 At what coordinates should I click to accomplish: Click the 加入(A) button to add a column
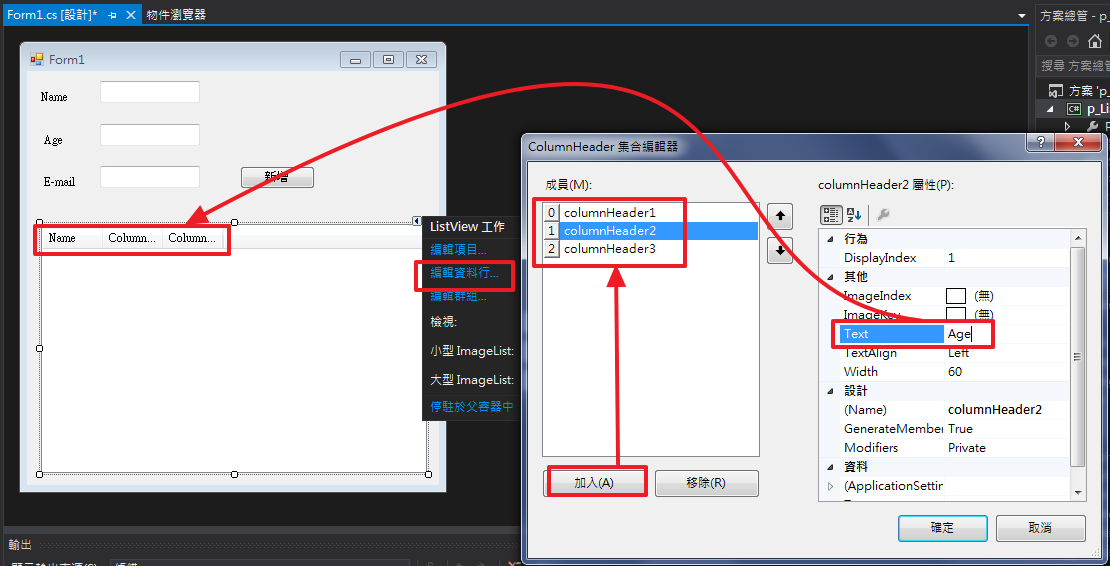click(595, 483)
